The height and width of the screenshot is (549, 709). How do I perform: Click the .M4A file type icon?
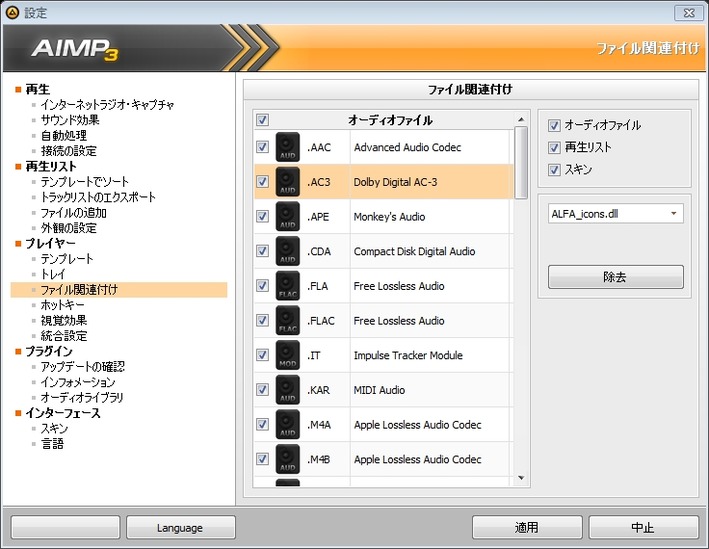click(288, 424)
